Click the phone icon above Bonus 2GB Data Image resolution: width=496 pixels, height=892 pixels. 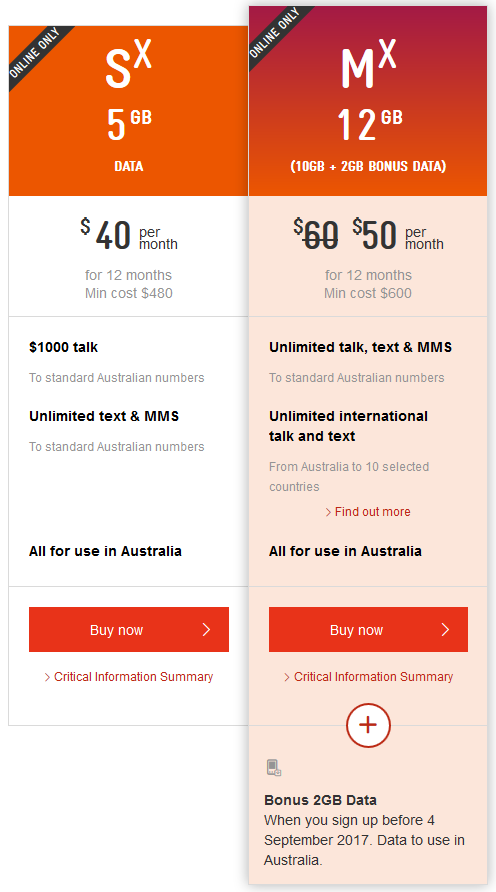tap(274, 767)
